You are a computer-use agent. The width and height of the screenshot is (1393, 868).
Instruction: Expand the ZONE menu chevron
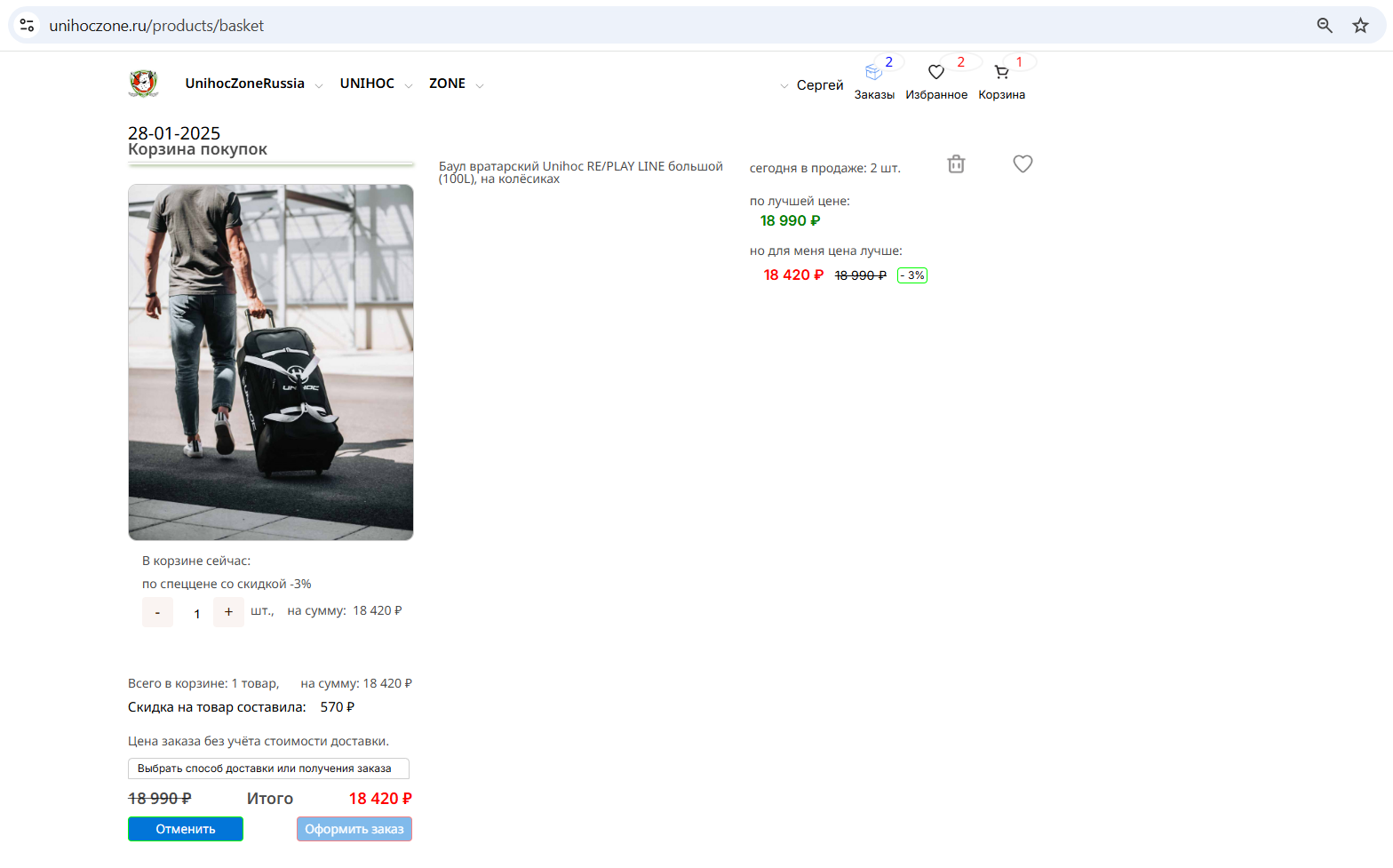[480, 86]
